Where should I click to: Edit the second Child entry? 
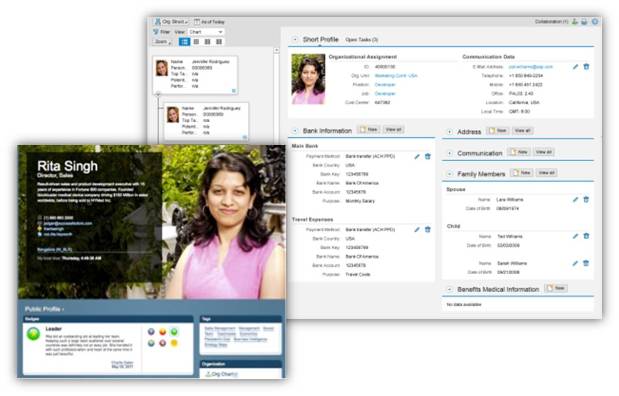(x=576, y=263)
